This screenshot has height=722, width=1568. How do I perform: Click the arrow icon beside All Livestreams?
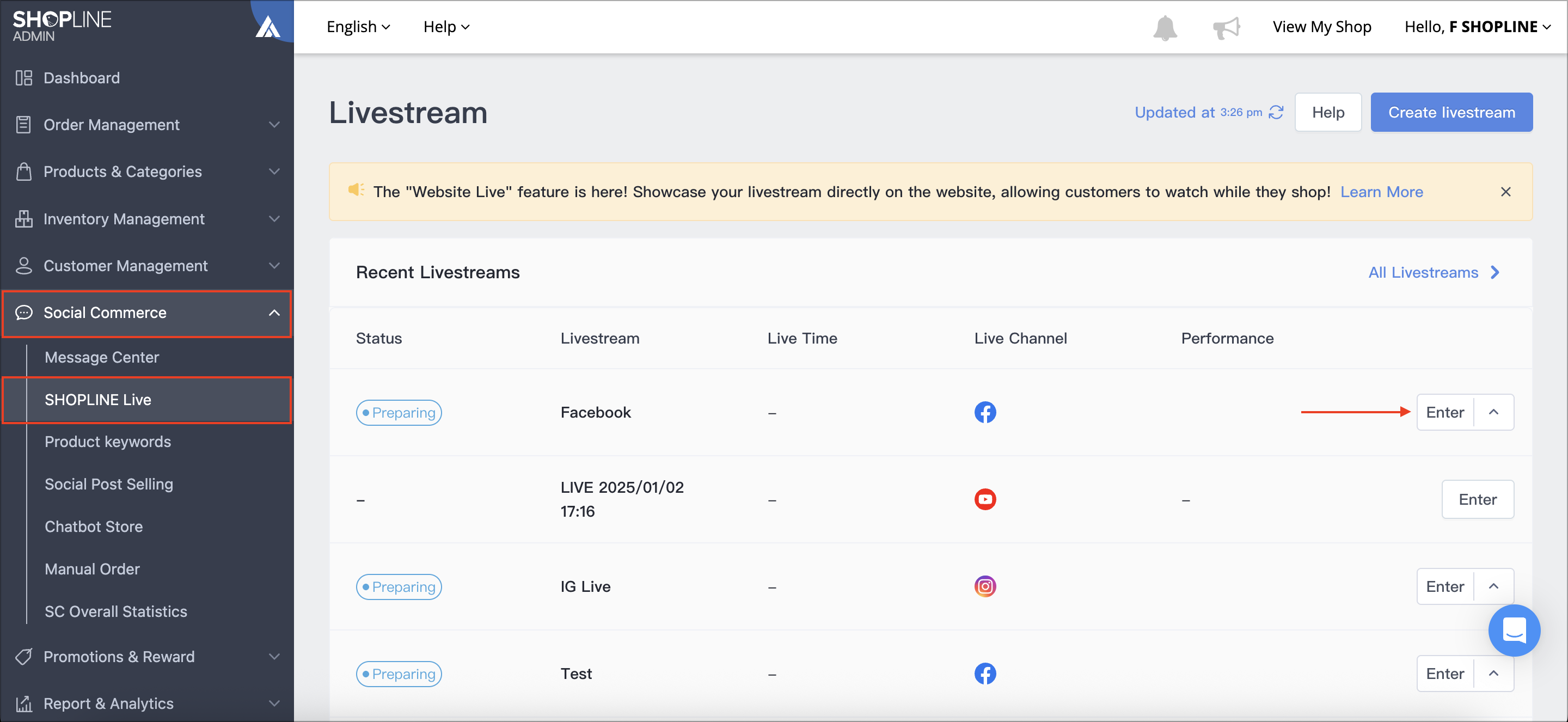coord(1495,272)
